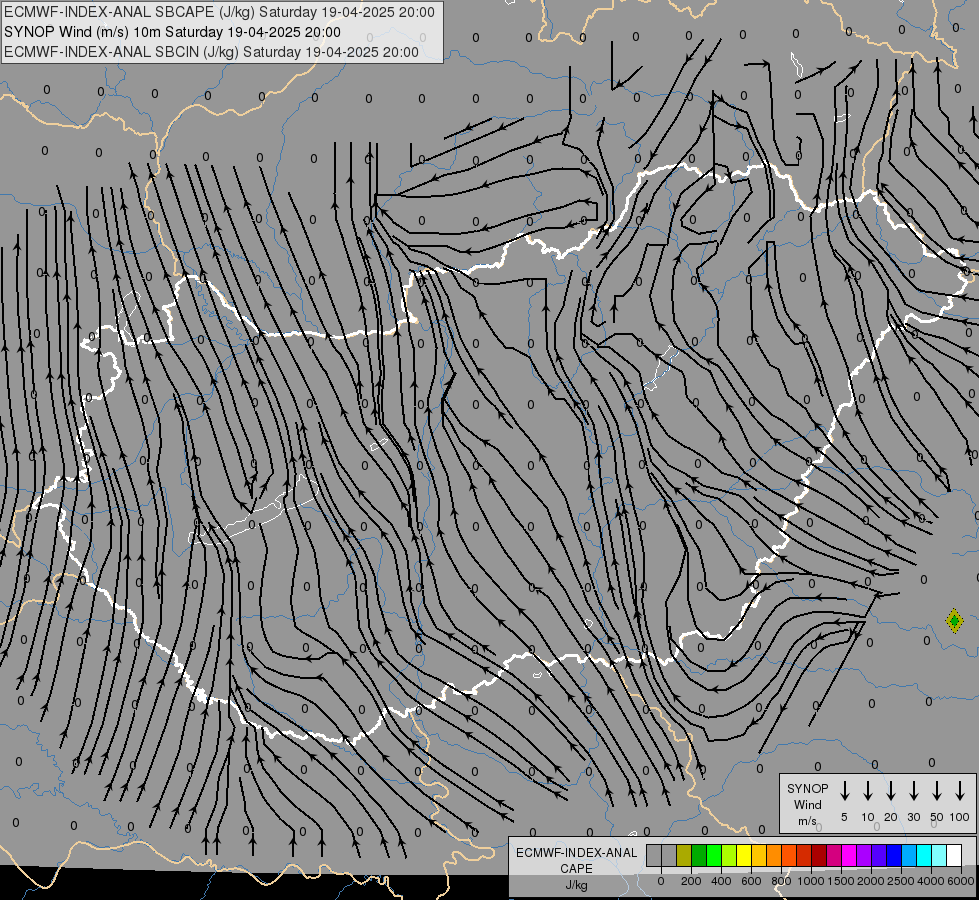Click the 600 tick label on the CAPE scale

[x=751, y=881]
